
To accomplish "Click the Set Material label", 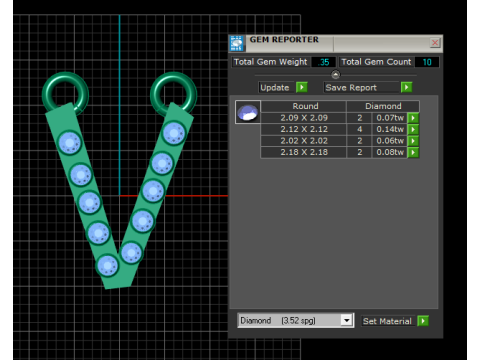I will [x=387, y=321].
